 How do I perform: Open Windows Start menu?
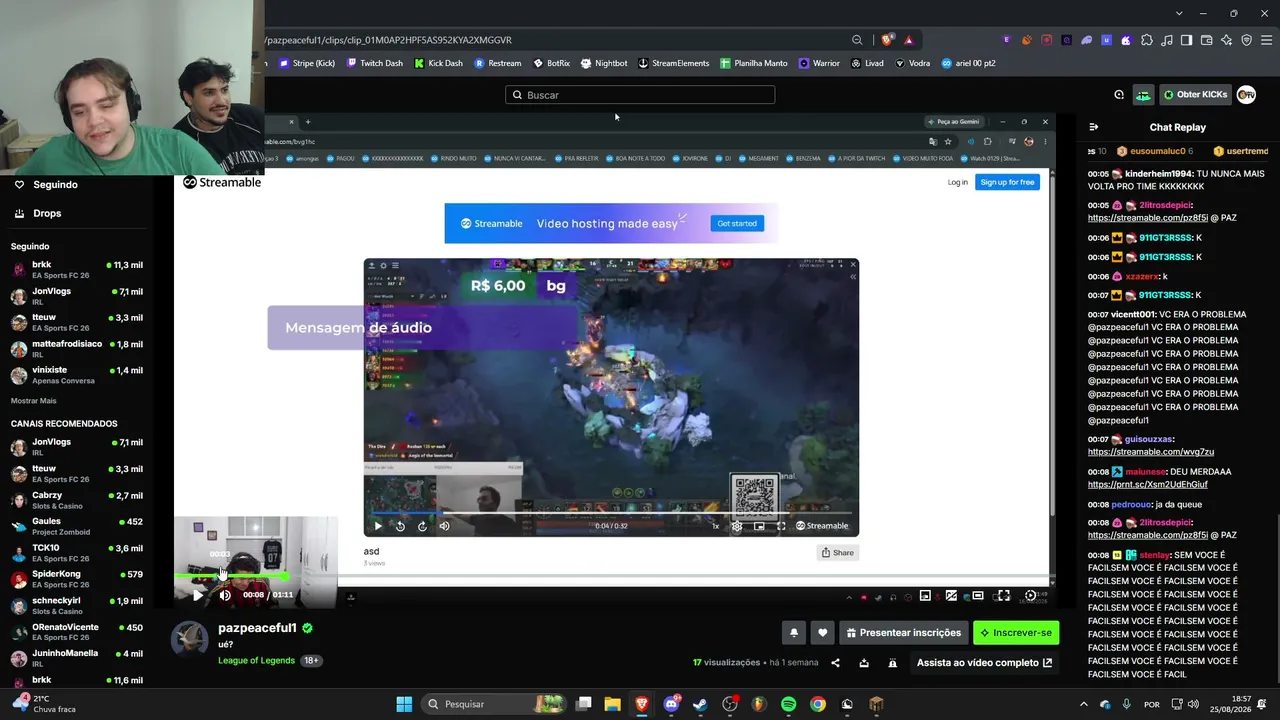pos(404,704)
